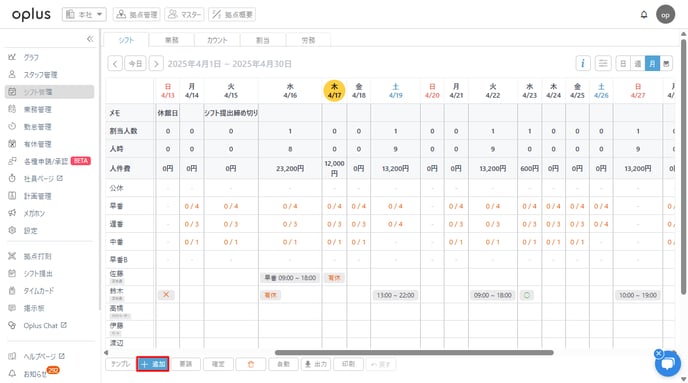
Task: Open the 本社 location dropdown
Action: (84, 14)
